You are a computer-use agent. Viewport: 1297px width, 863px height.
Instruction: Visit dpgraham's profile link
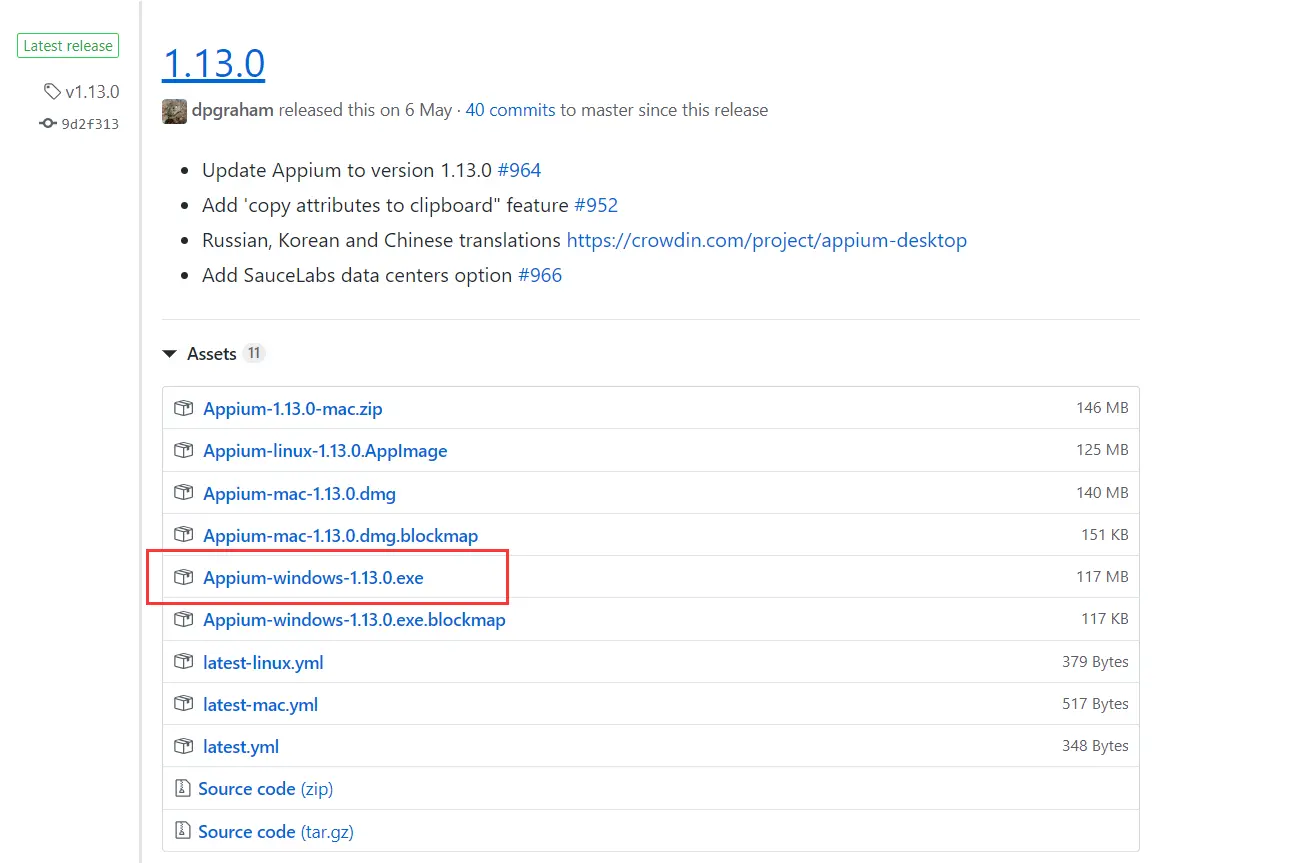point(233,110)
